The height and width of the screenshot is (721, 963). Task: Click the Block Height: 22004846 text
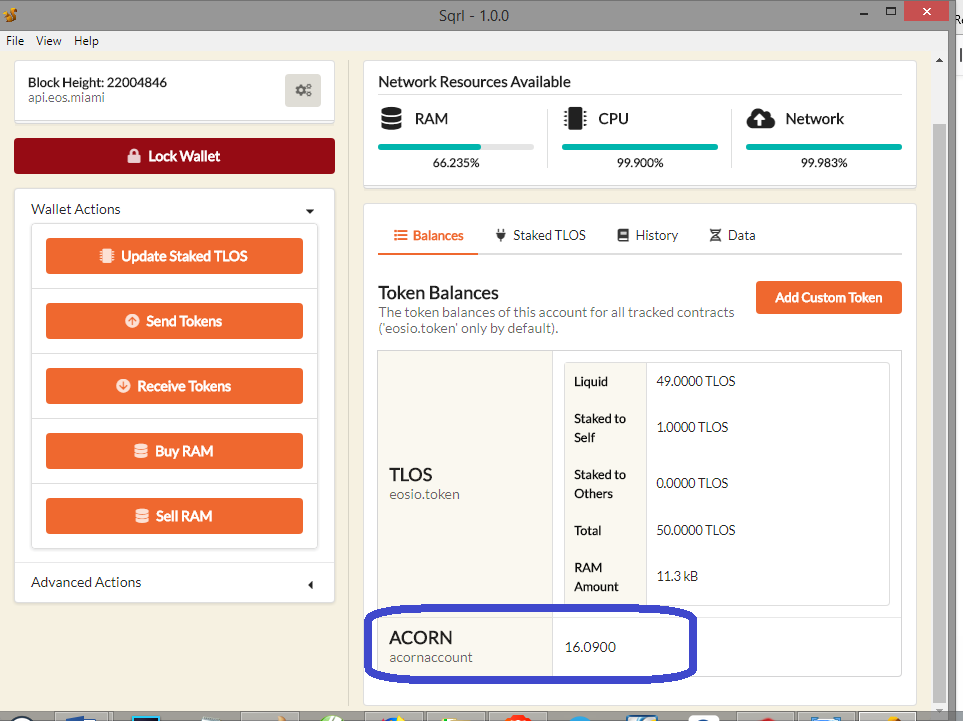[x=97, y=82]
